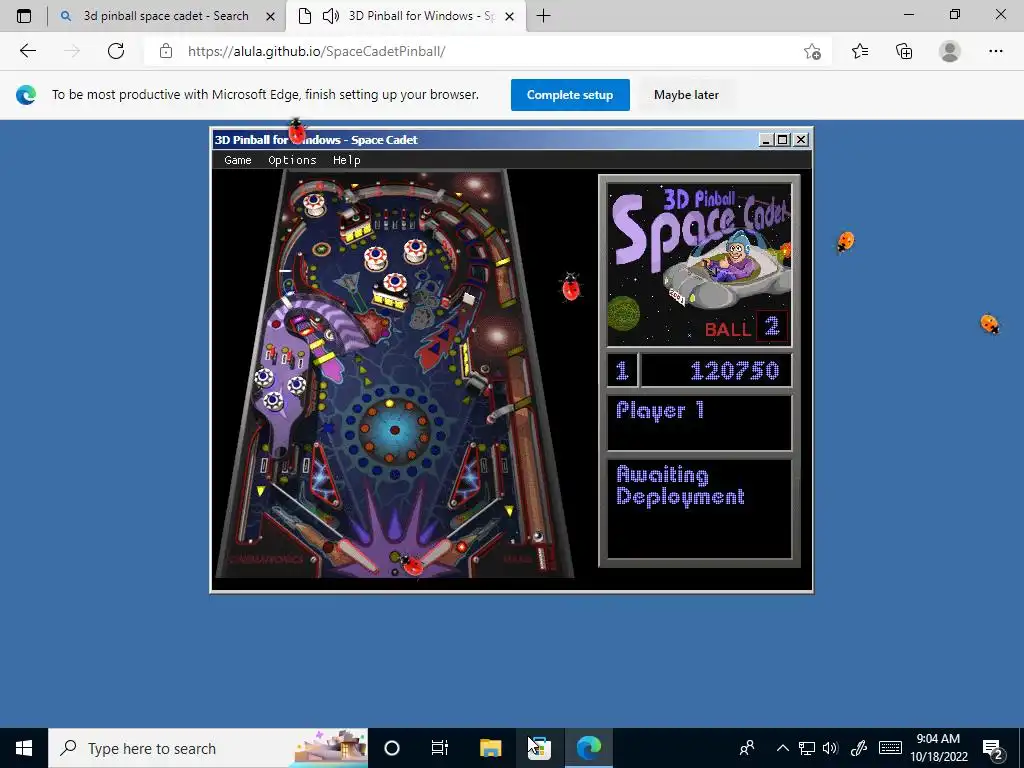Open Task View on the taskbar
This screenshot has height=768, width=1024.
pos(440,748)
